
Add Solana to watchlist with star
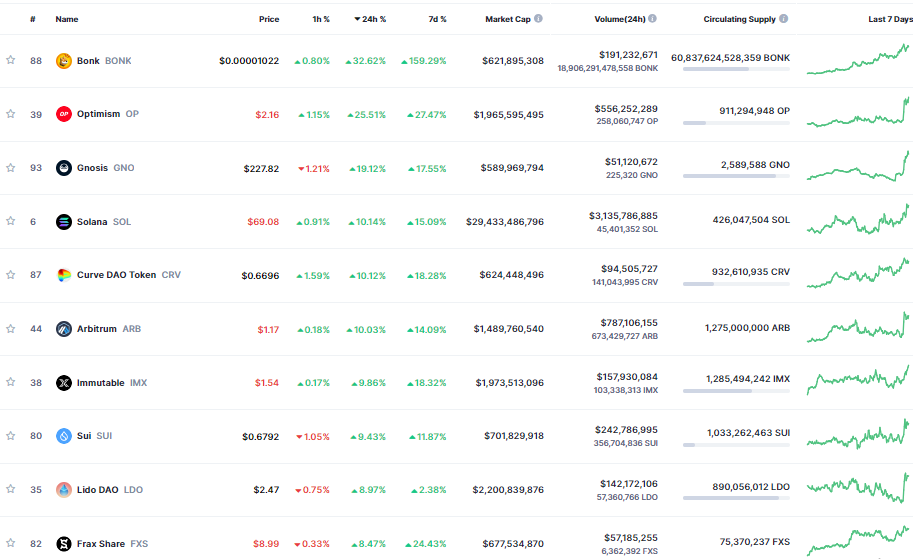[11, 221]
